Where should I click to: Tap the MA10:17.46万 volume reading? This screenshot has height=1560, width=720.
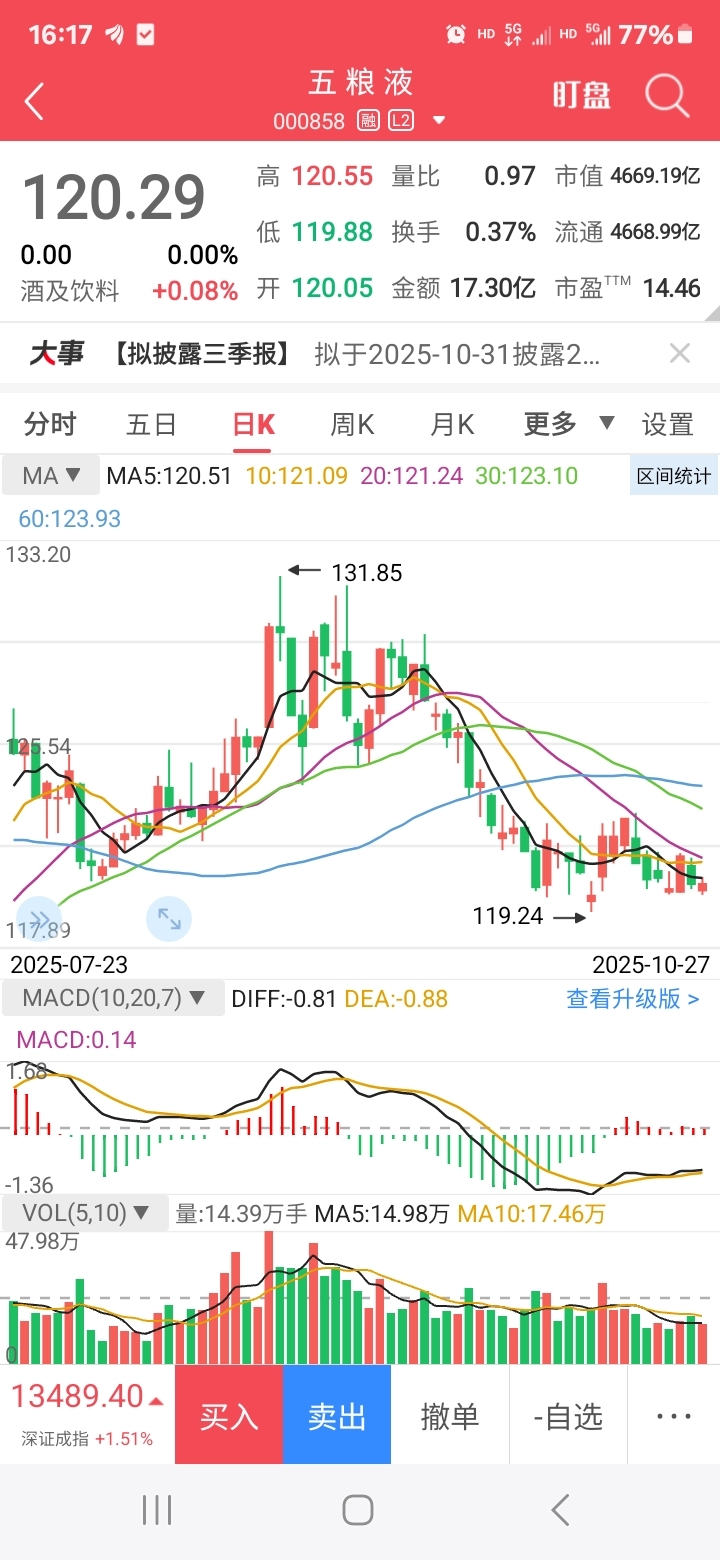531,1214
